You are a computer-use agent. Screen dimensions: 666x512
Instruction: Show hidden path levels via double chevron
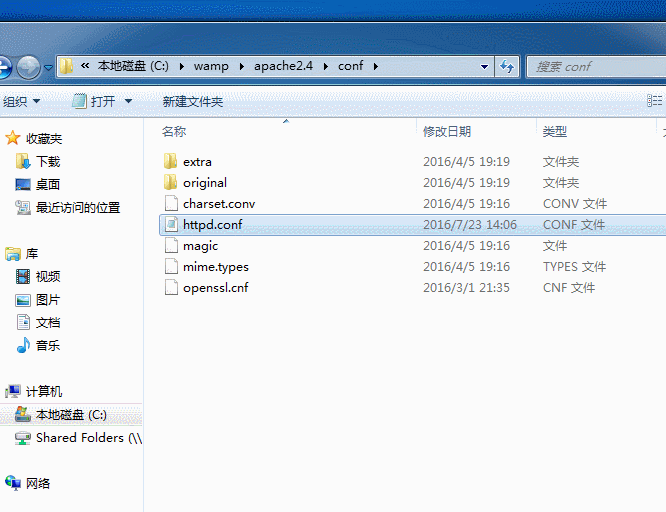(x=85, y=66)
